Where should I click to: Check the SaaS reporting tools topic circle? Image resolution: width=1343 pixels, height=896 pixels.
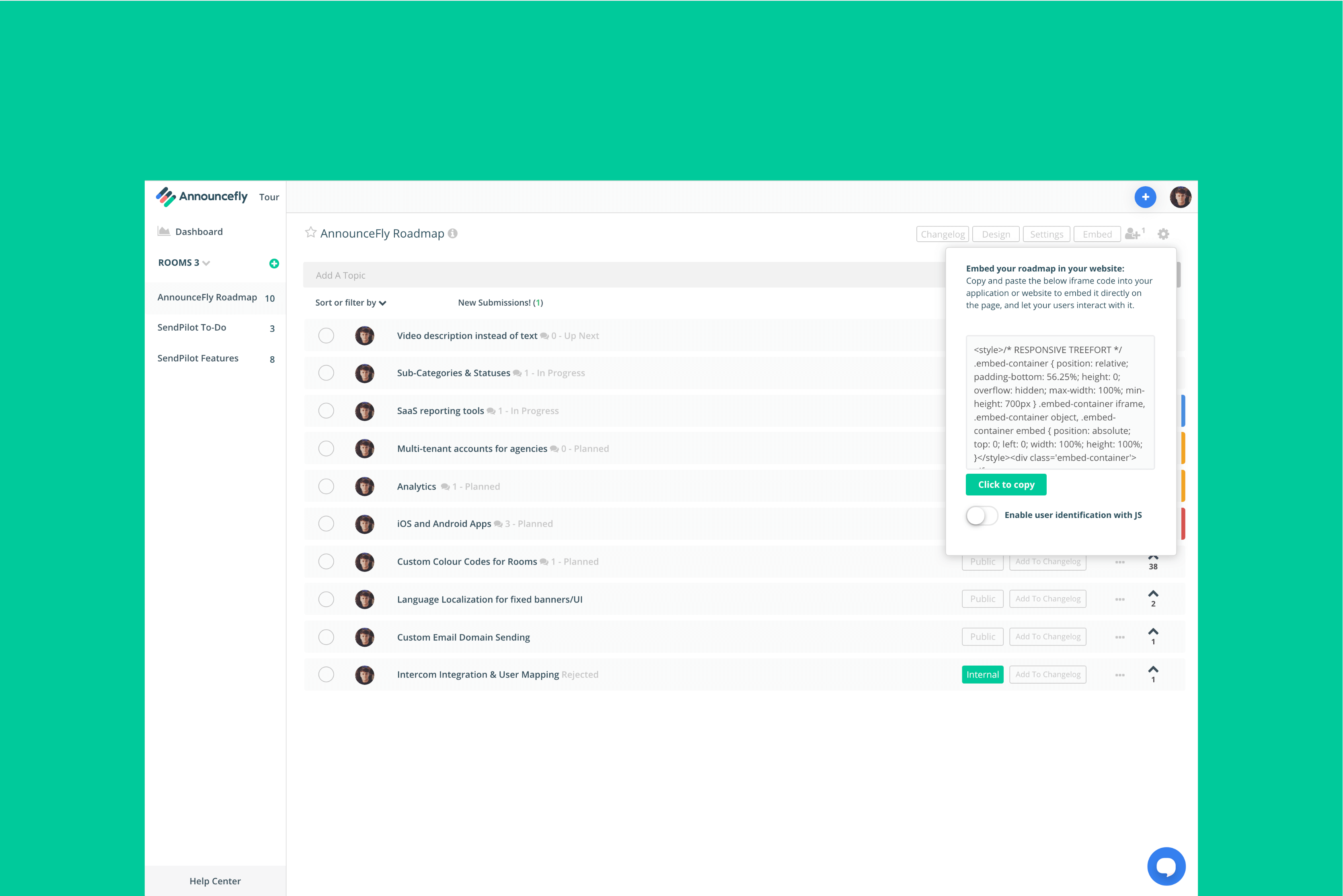point(326,410)
